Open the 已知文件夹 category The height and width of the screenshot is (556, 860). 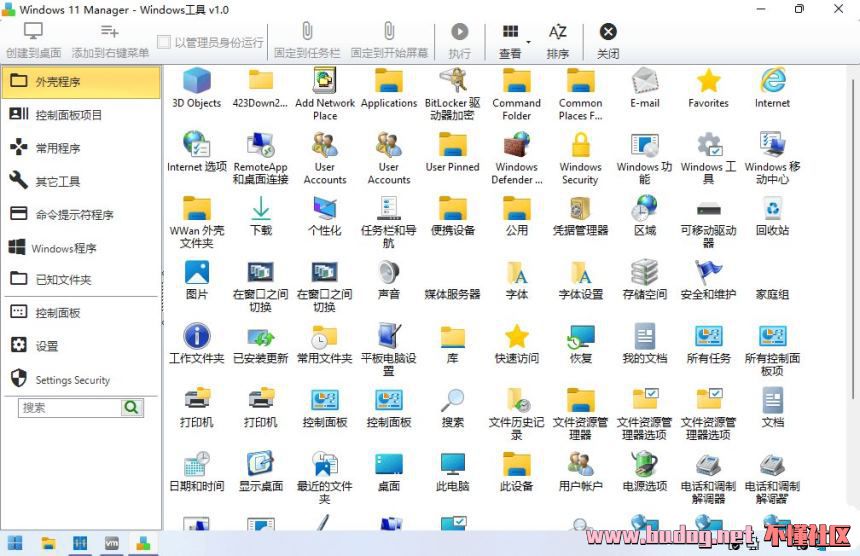(x=81, y=279)
